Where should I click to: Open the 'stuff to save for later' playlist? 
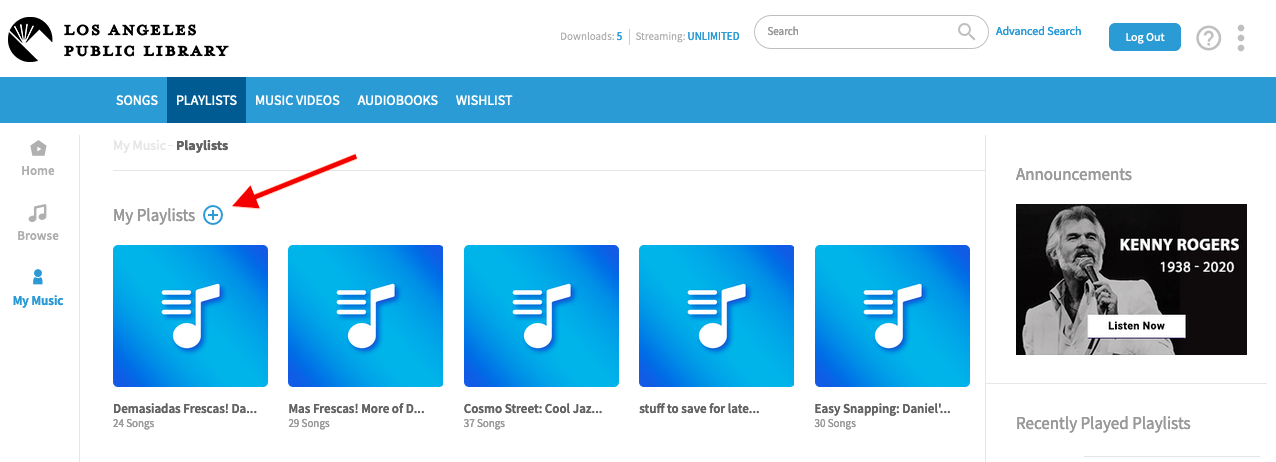click(x=716, y=316)
